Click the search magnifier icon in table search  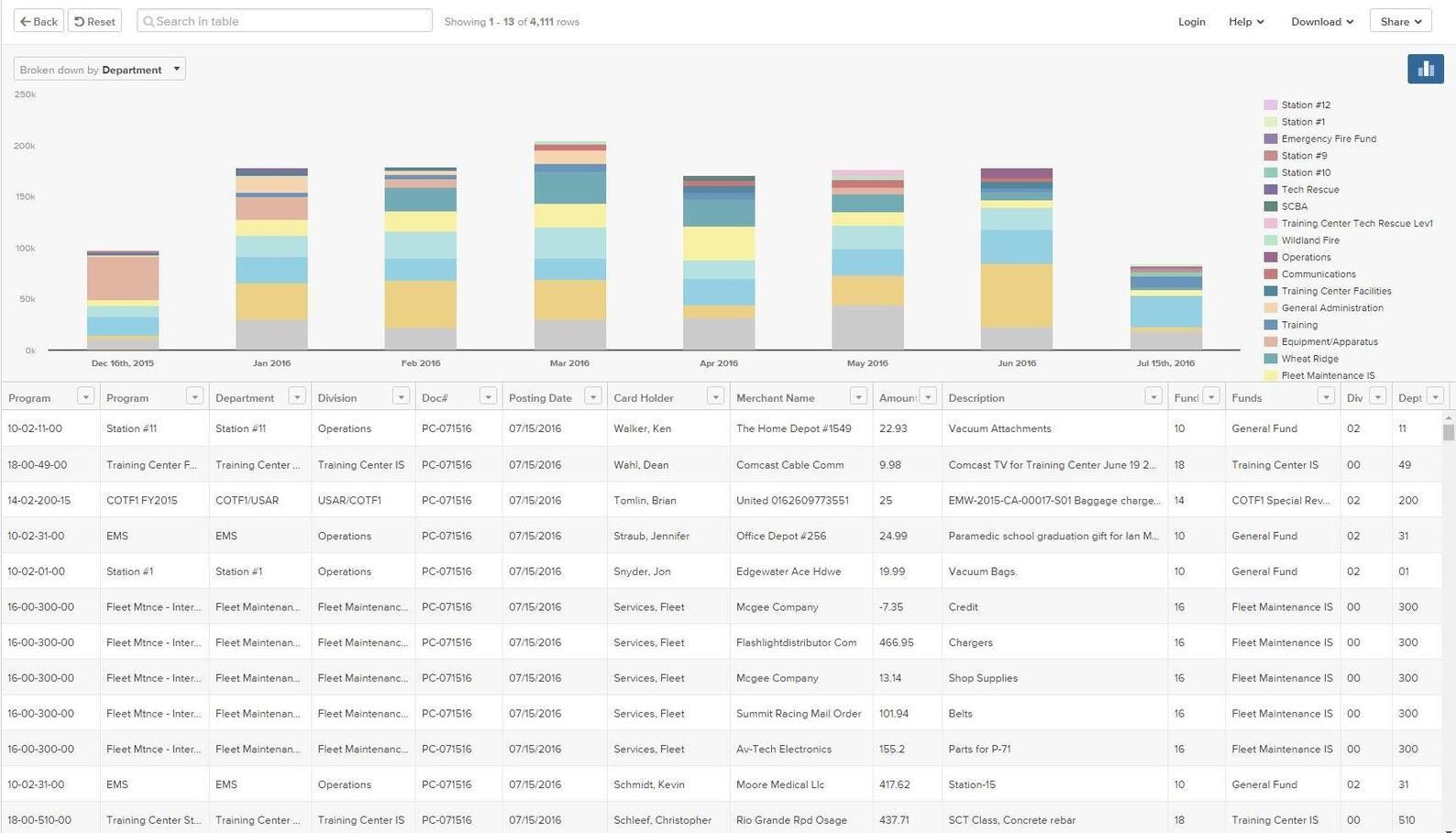click(x=149, y=21)
